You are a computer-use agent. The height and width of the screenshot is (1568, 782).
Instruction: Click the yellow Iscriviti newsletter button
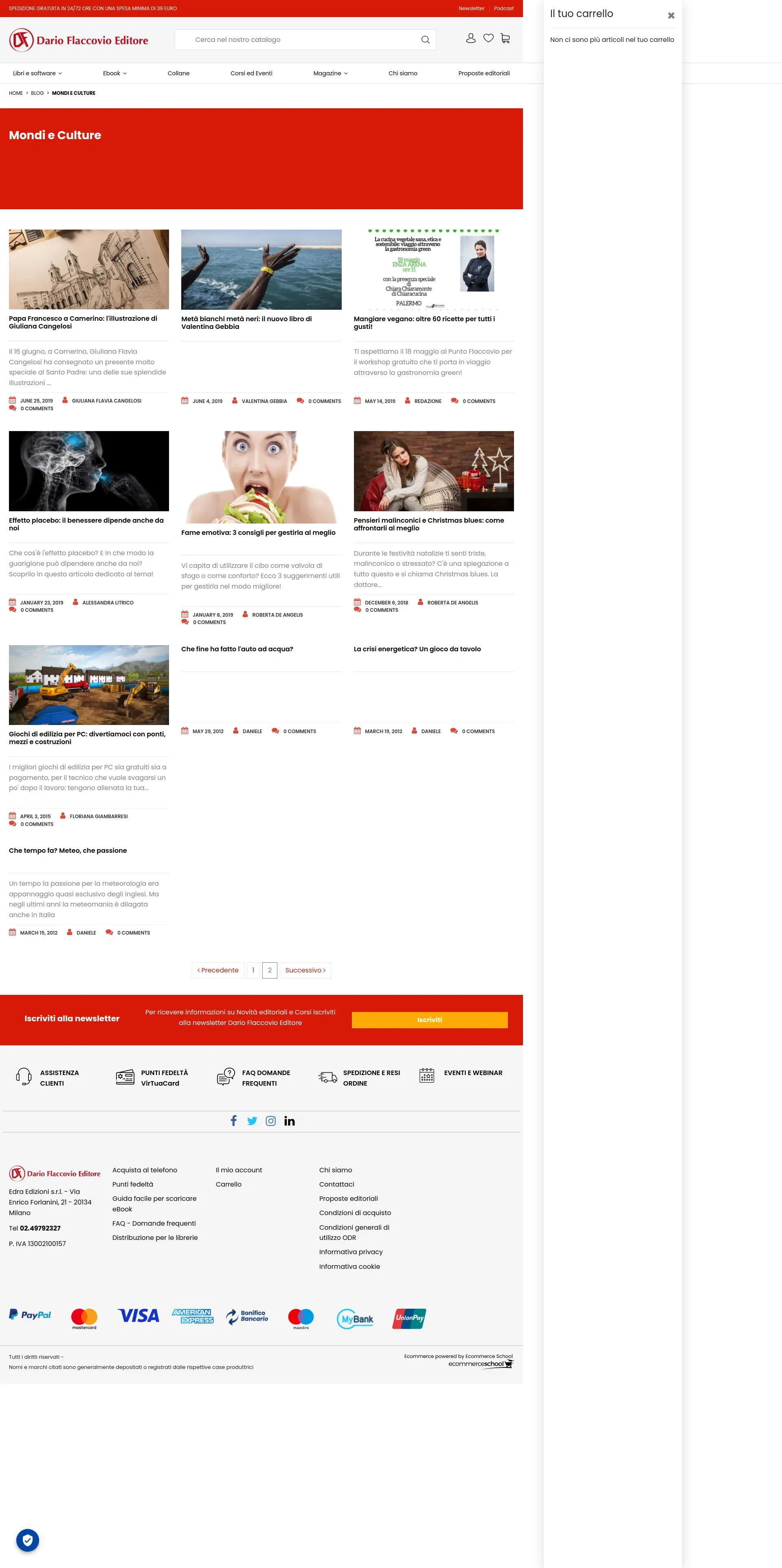pyautogui.click(x=429, y=1020)
